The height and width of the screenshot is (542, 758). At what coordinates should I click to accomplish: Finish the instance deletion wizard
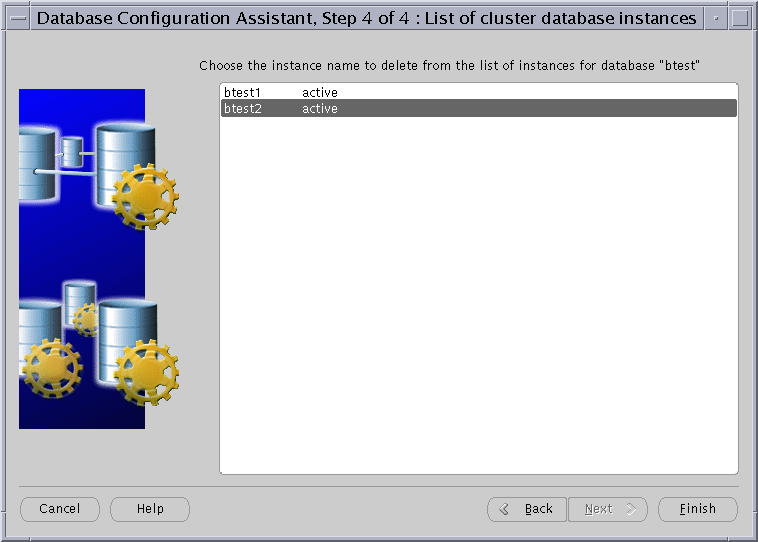697,509
